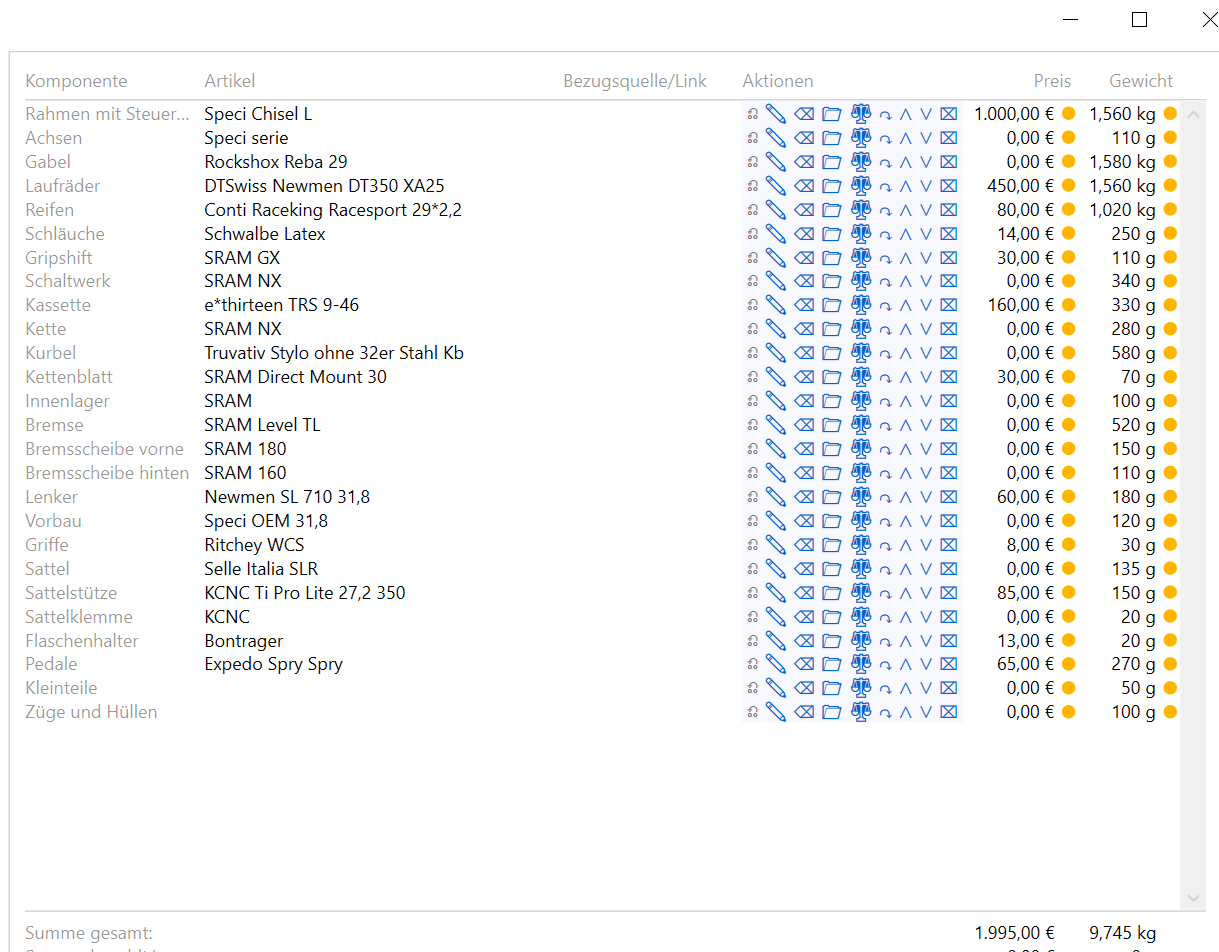The image size is (1219, 952).
Task: Click the link icon in the Innenlager row
Action: 753,401
